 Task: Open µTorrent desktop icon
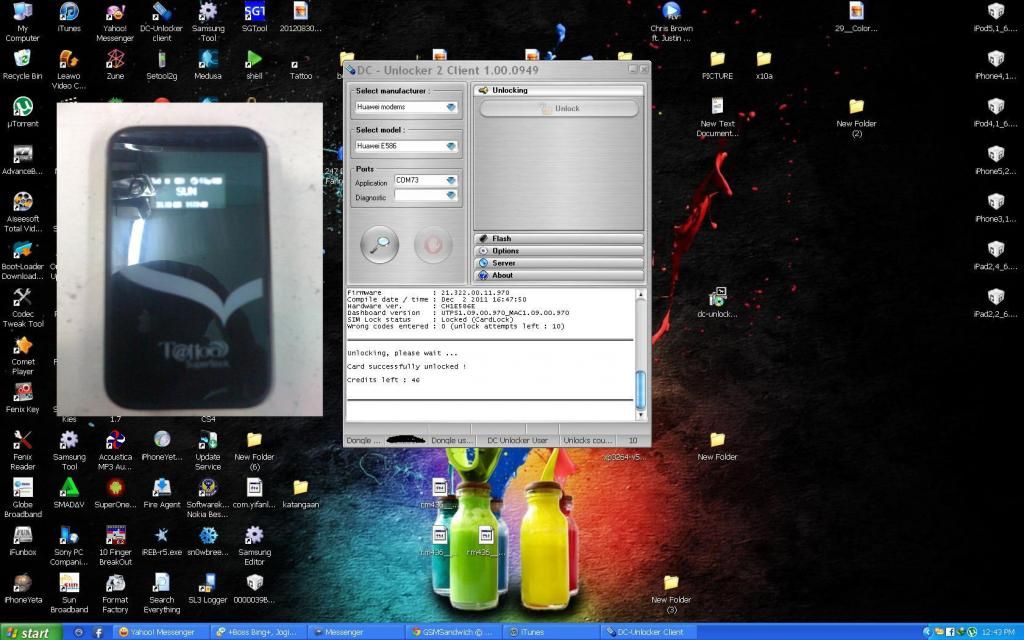click(22, 112)
